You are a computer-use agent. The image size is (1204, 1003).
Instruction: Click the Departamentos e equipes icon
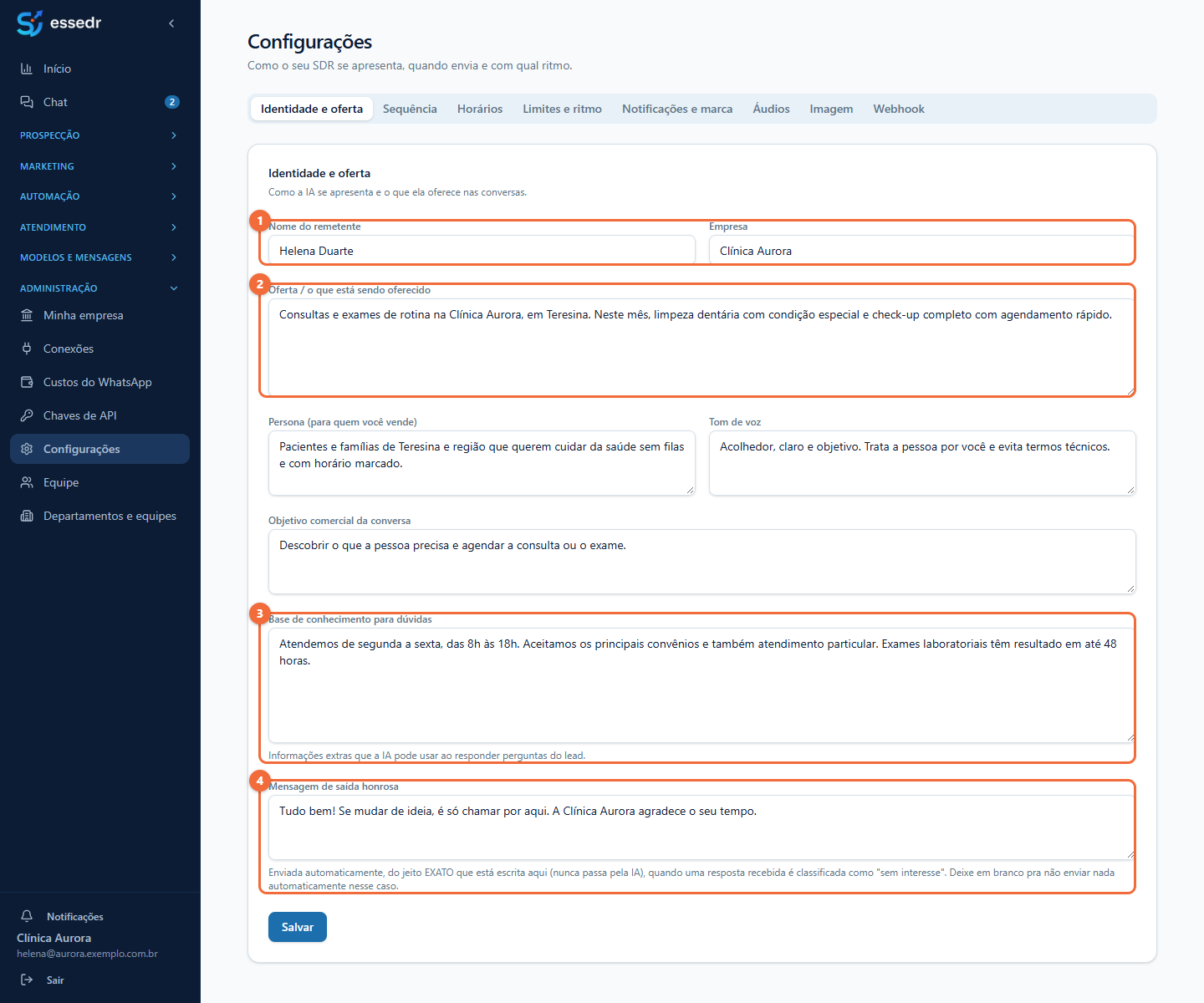pos(27,516)
